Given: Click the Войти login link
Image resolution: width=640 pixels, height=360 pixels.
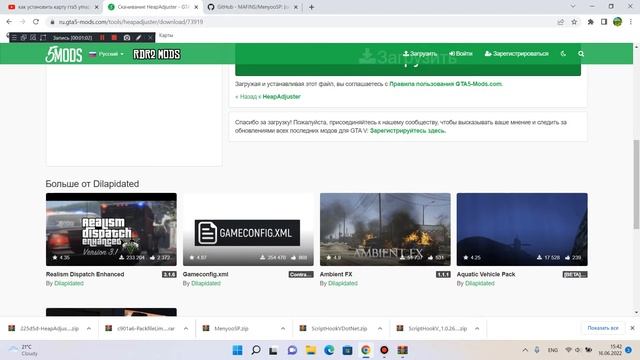Looking at the screenshot, I should tap(460, 53).
